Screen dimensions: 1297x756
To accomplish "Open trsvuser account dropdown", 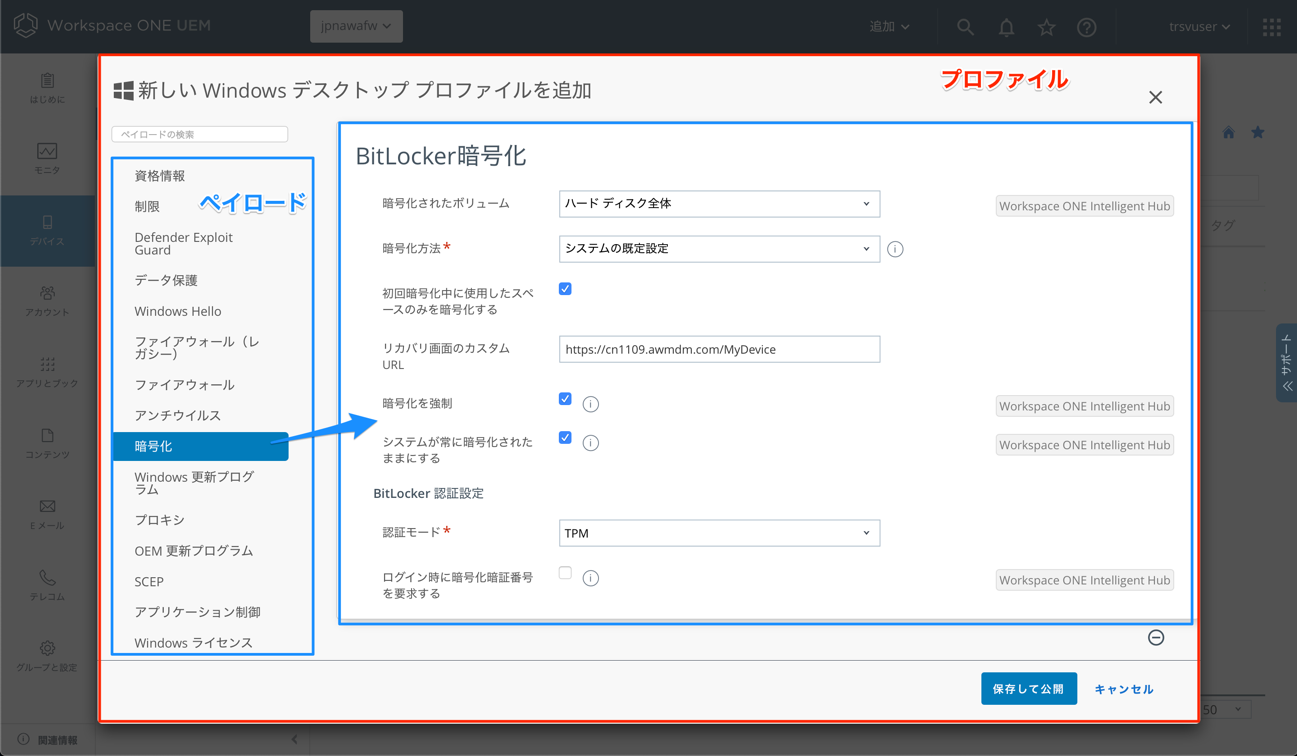I will 1200,27.
